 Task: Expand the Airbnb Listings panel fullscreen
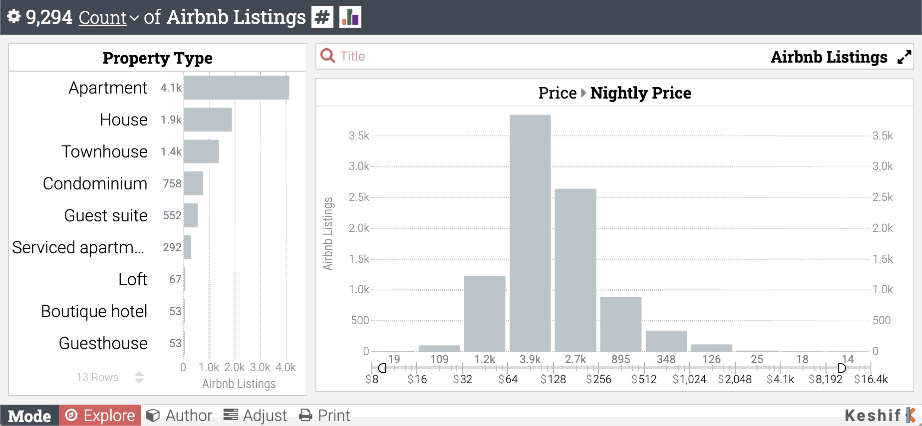(904, 57)
